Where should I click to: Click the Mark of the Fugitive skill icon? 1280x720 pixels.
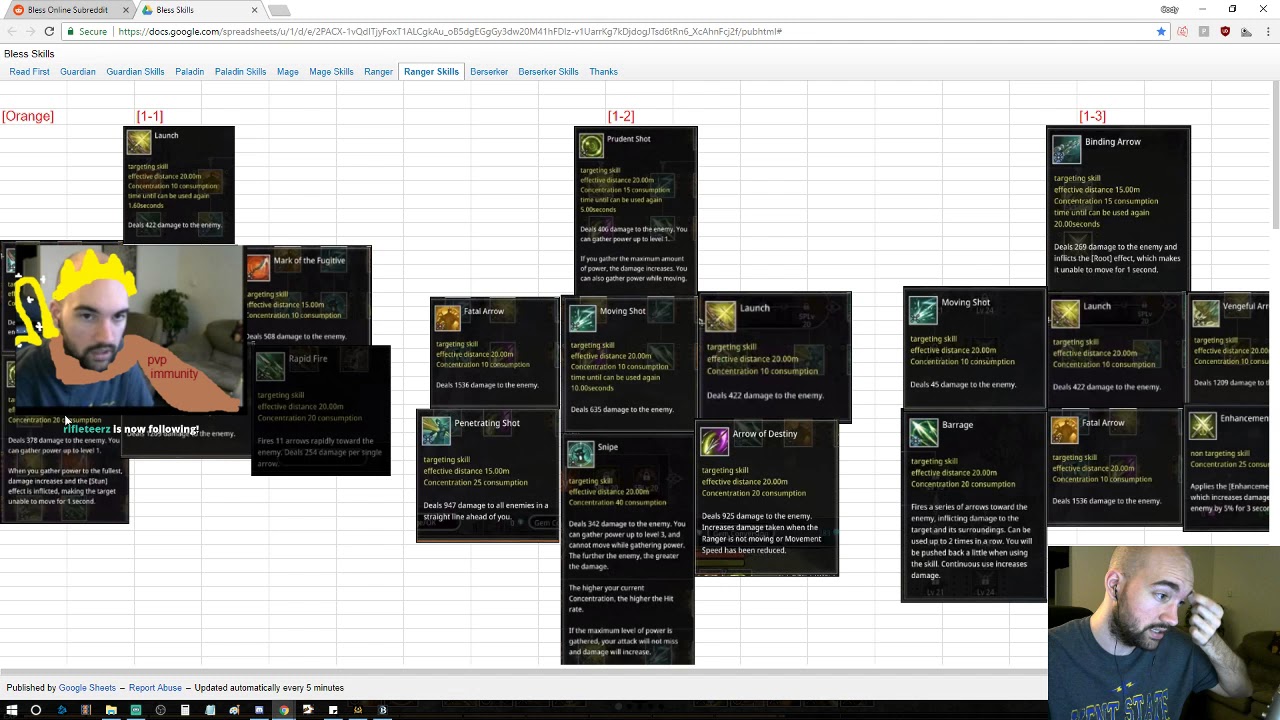click(258, 267)
